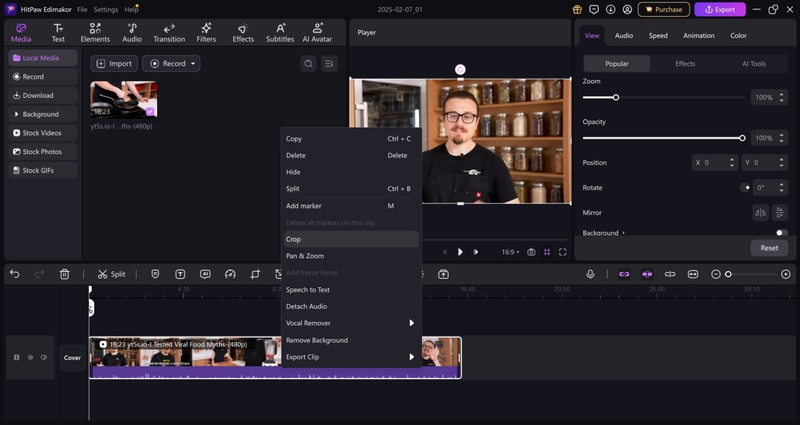Click the sort media list icon

click(329, 64)
